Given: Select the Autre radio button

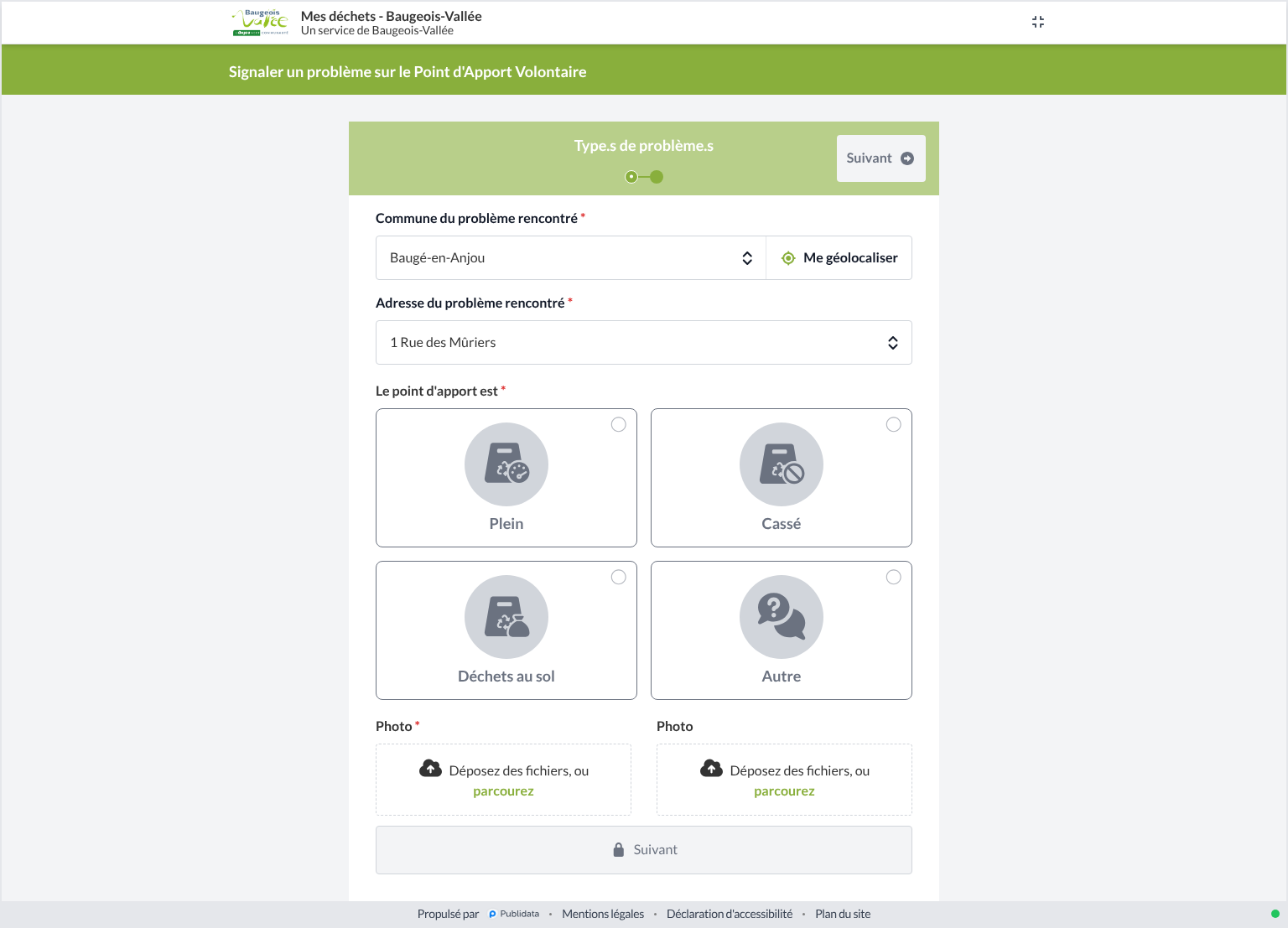Looking at the screenshot, I should click(894, 577).
